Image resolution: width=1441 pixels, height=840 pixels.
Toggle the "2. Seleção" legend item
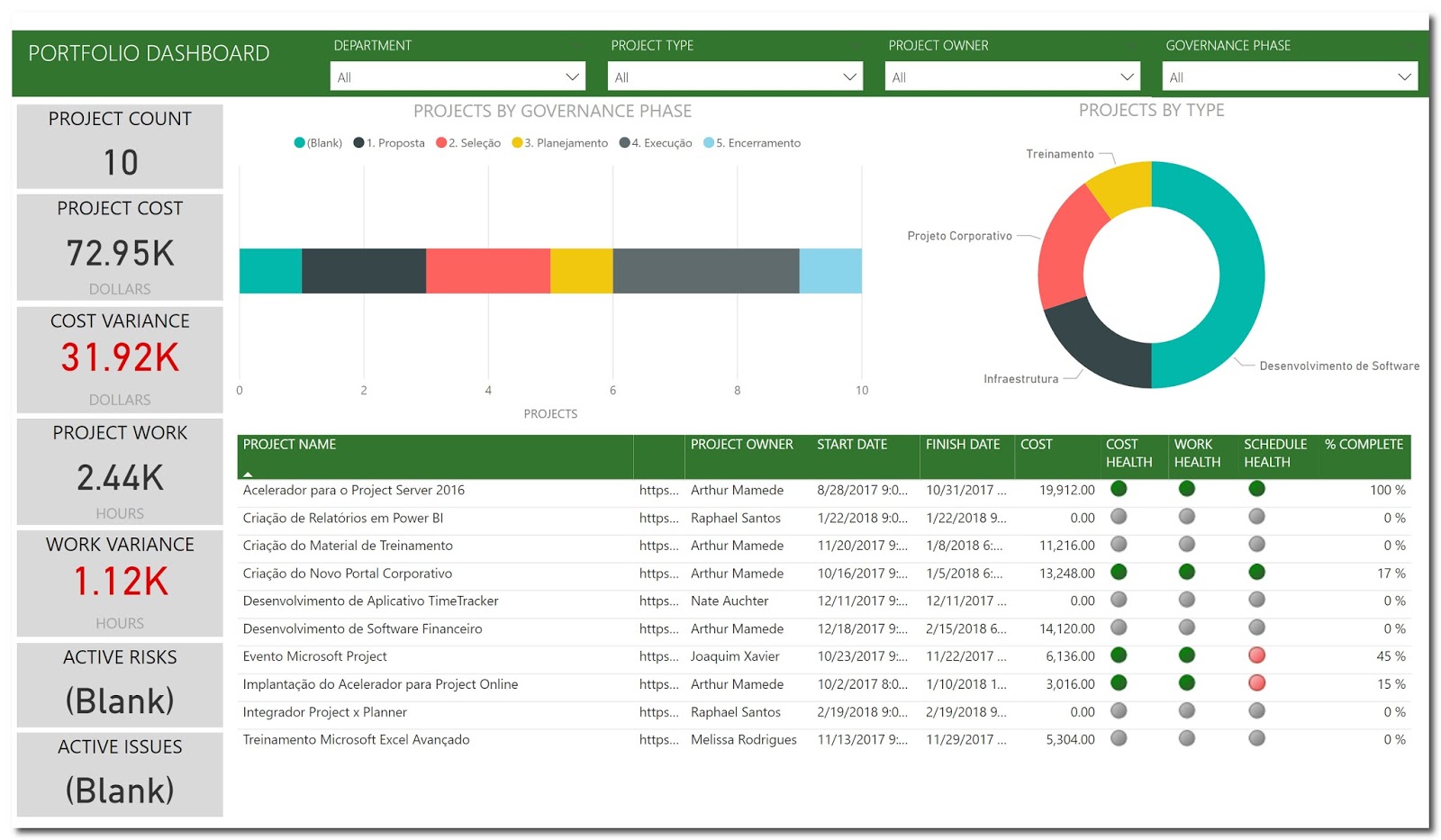pyautogui.click(x=440, y=142)
